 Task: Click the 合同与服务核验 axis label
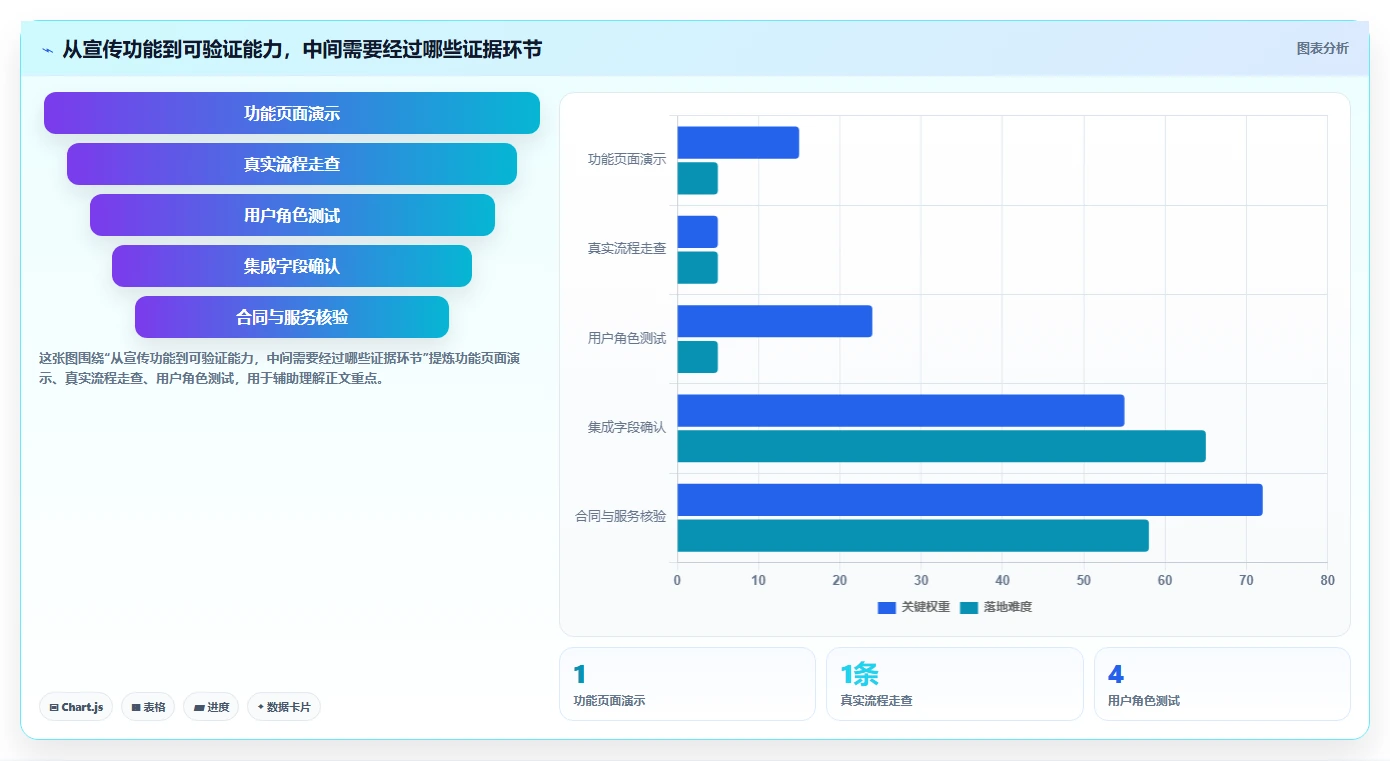click(621, 517)
